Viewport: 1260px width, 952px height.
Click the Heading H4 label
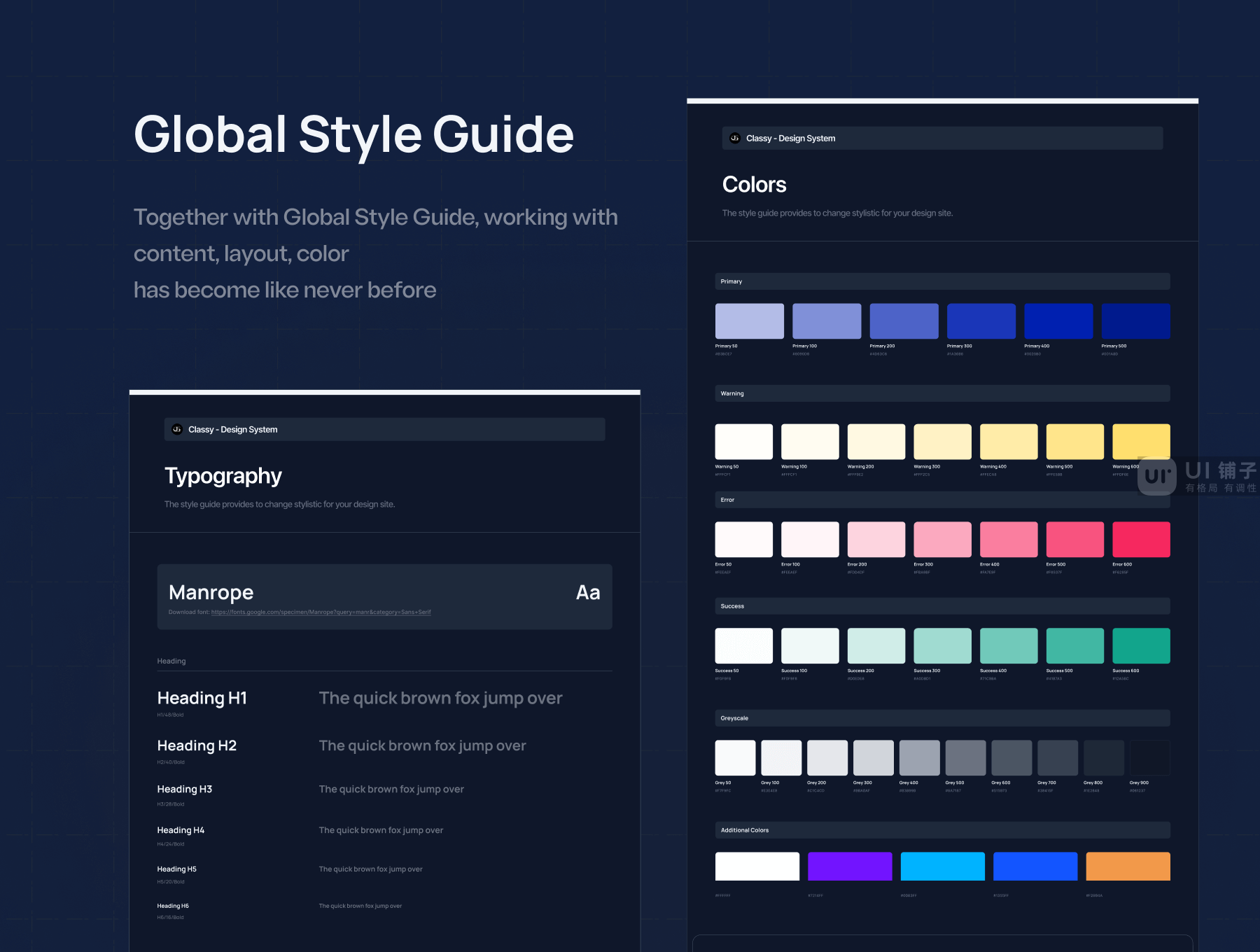pos(181,830)
